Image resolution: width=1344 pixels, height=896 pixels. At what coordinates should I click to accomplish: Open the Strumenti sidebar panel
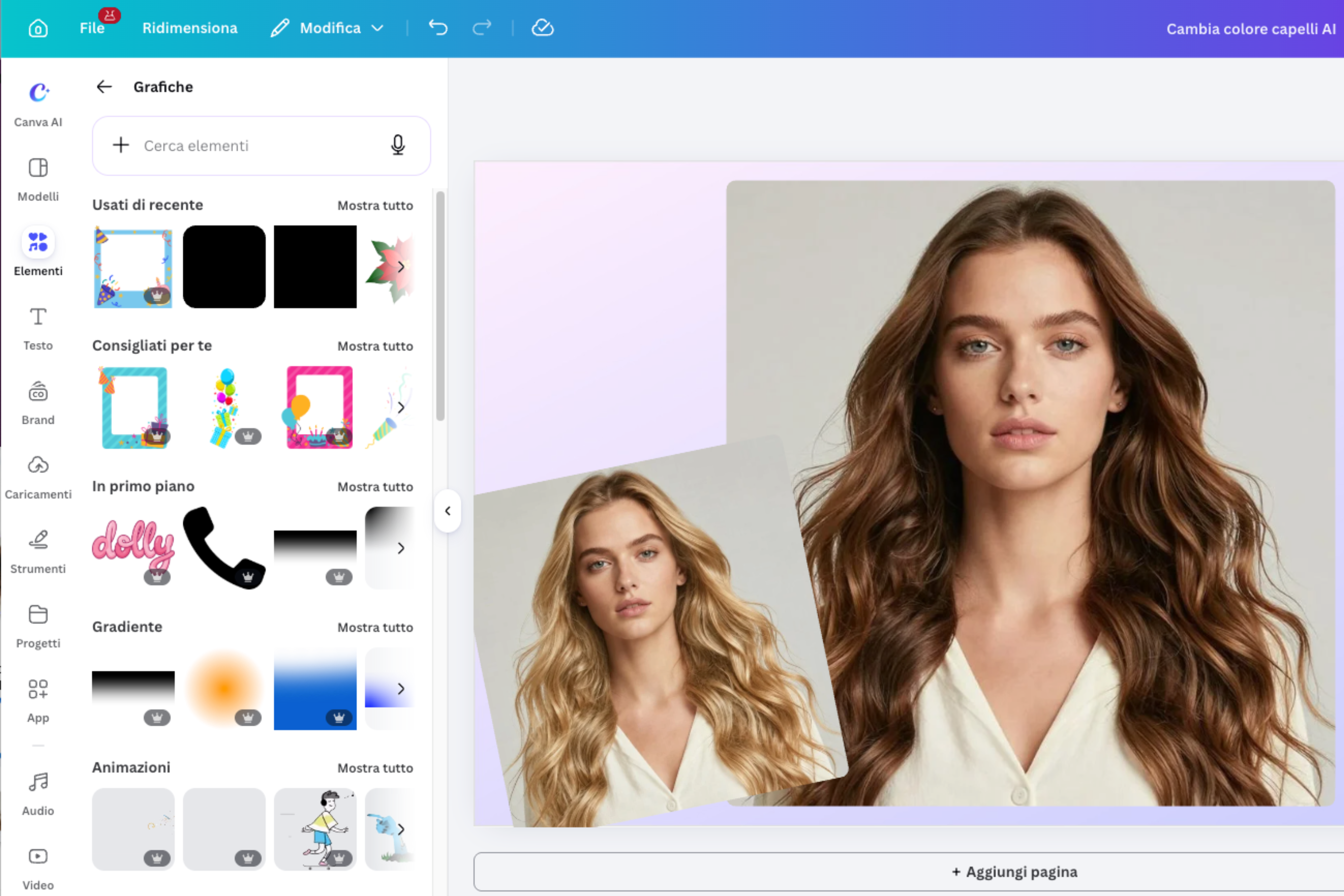38,552
